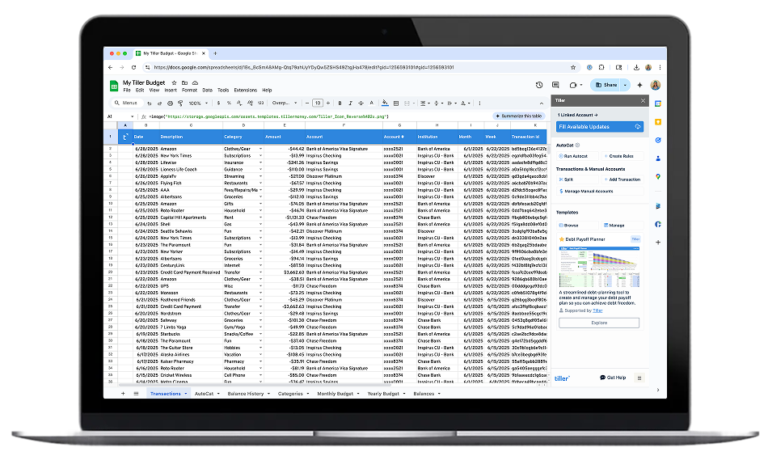This screenshot has width=768, height=456.
Task: Click Fill Available Updates button
Action: [600, 127]
